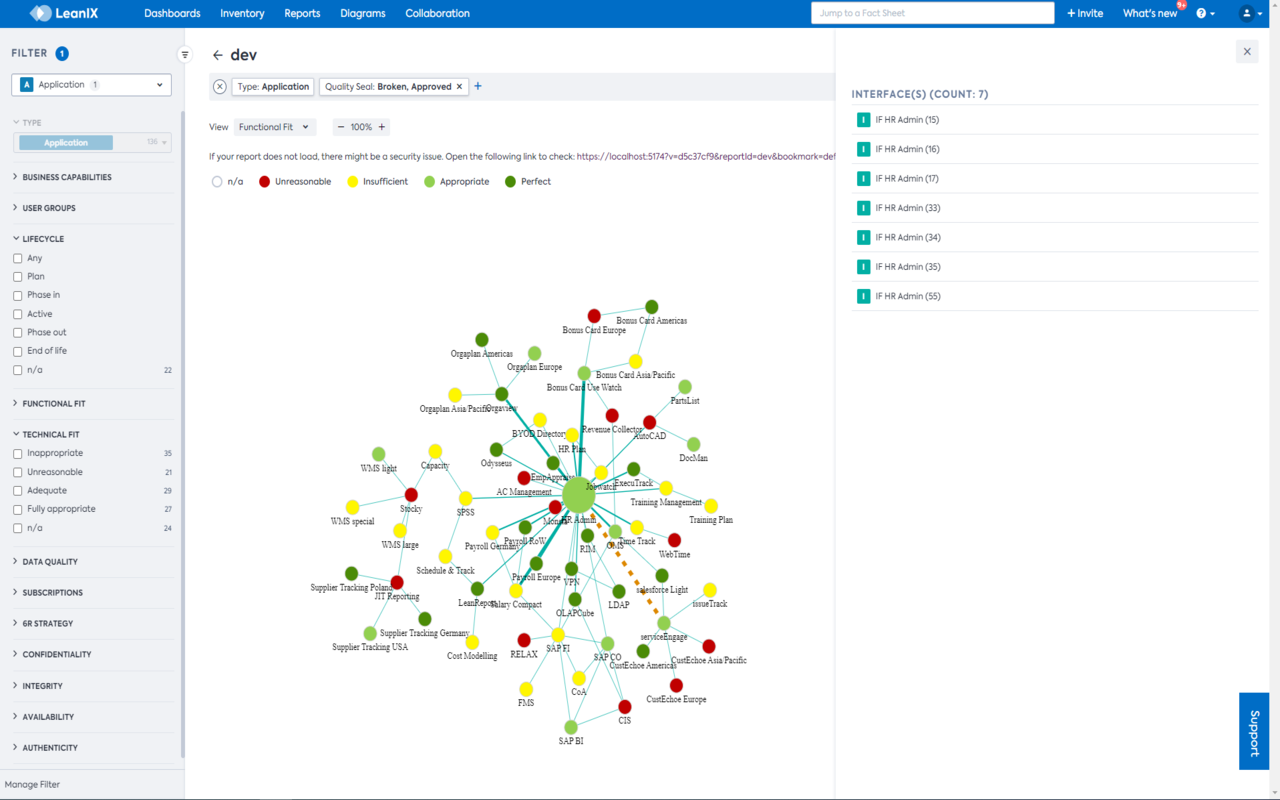Click the dark green Perfect legend swatch

point(511,182)
